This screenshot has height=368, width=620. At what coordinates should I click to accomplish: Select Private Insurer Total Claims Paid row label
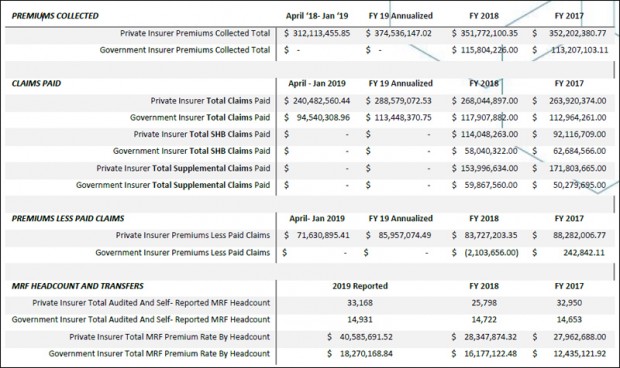[210, 101]
